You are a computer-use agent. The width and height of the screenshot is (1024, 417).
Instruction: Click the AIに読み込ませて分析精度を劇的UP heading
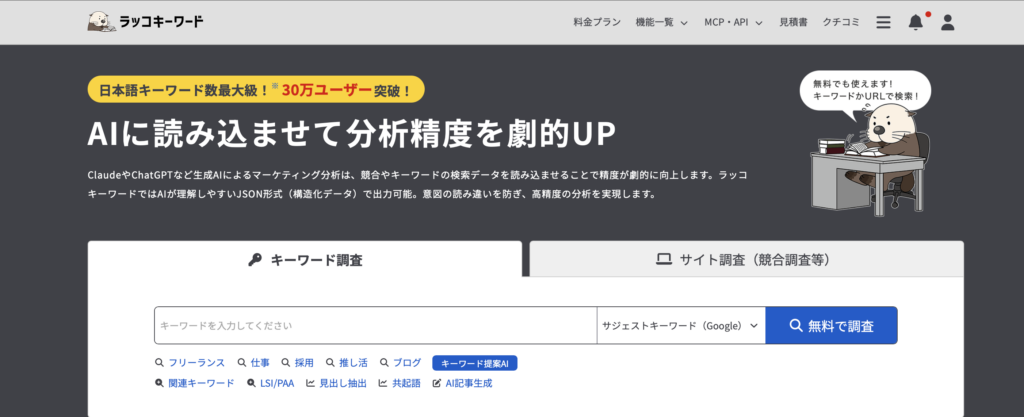(x=351, y=135)
